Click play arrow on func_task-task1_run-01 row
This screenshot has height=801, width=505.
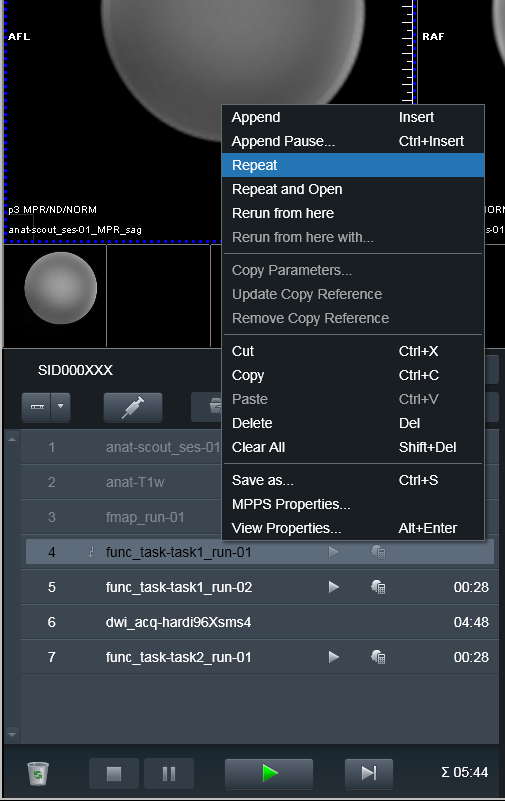click(333, 552)
